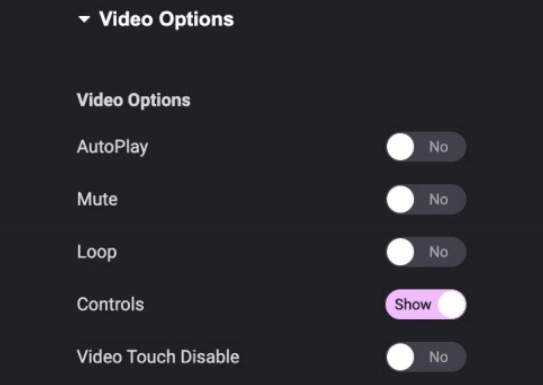Click the Video Options section header title
Viewport: 543px width, 385px height.
point(167,19)
